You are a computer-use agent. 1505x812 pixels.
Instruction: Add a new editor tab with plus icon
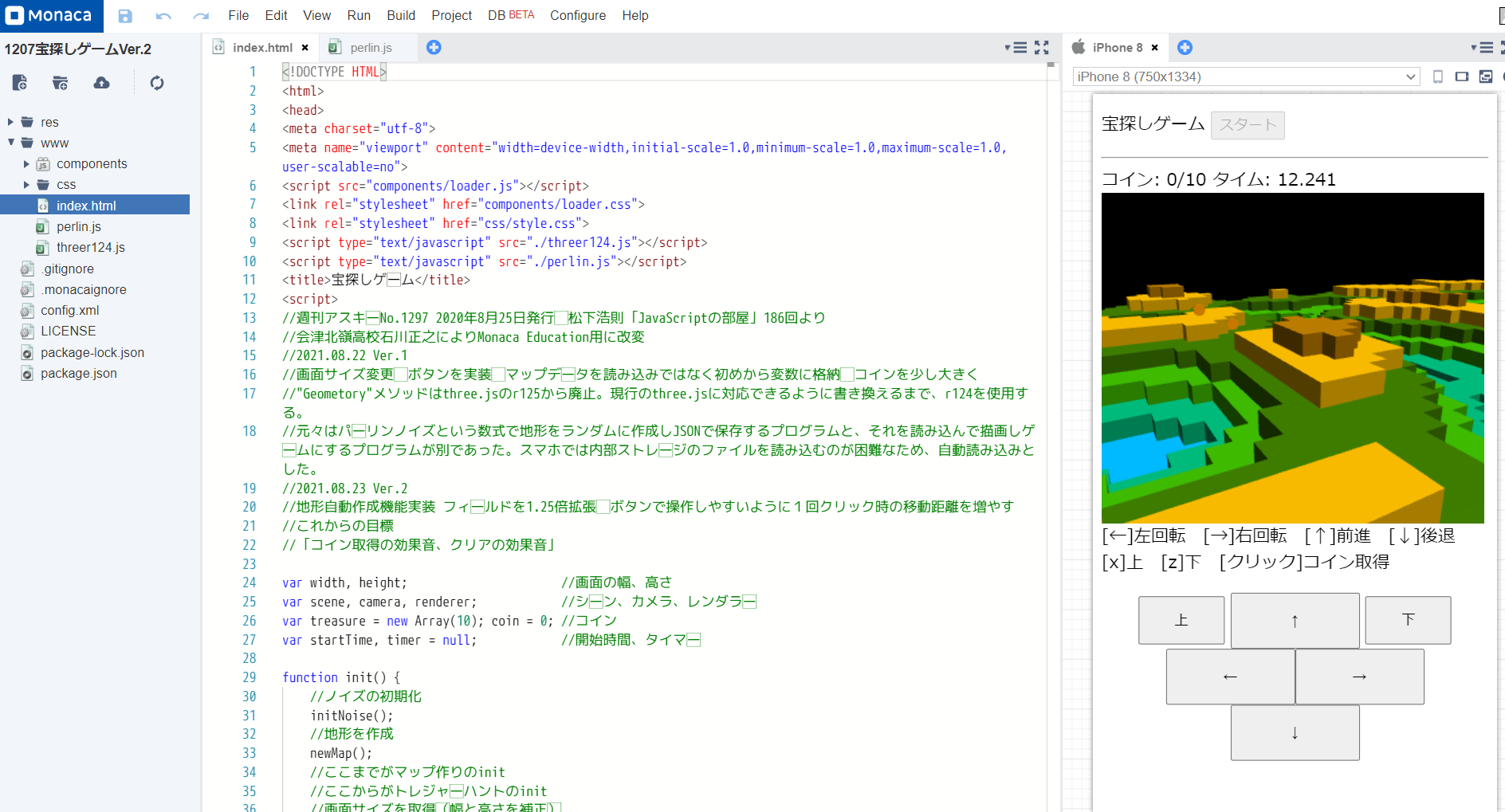434,47
